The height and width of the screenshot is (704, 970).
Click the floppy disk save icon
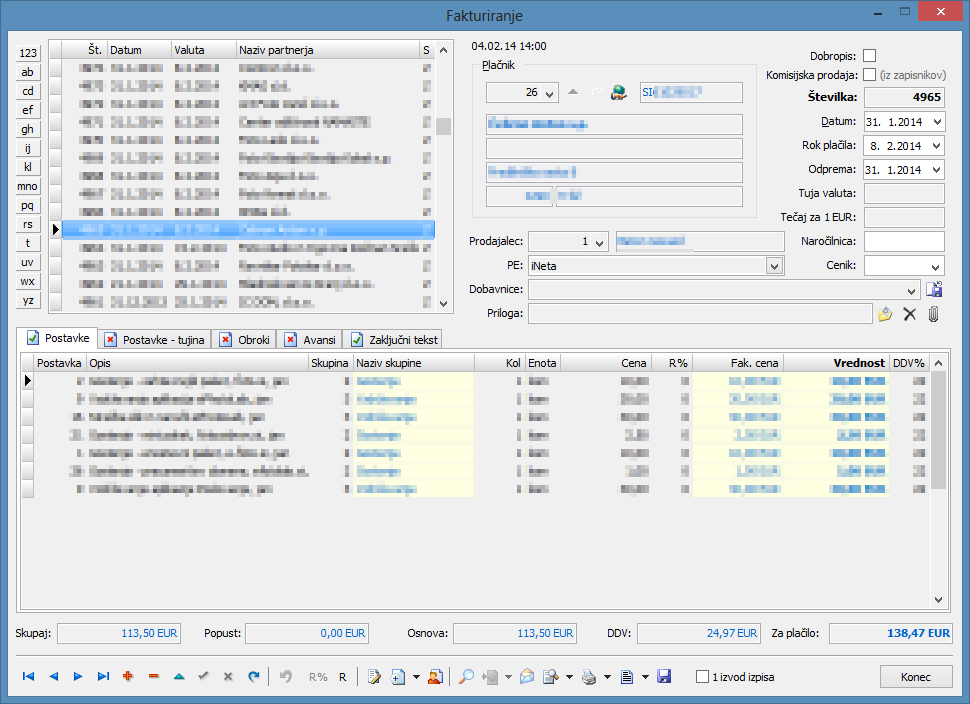point(664,677)
